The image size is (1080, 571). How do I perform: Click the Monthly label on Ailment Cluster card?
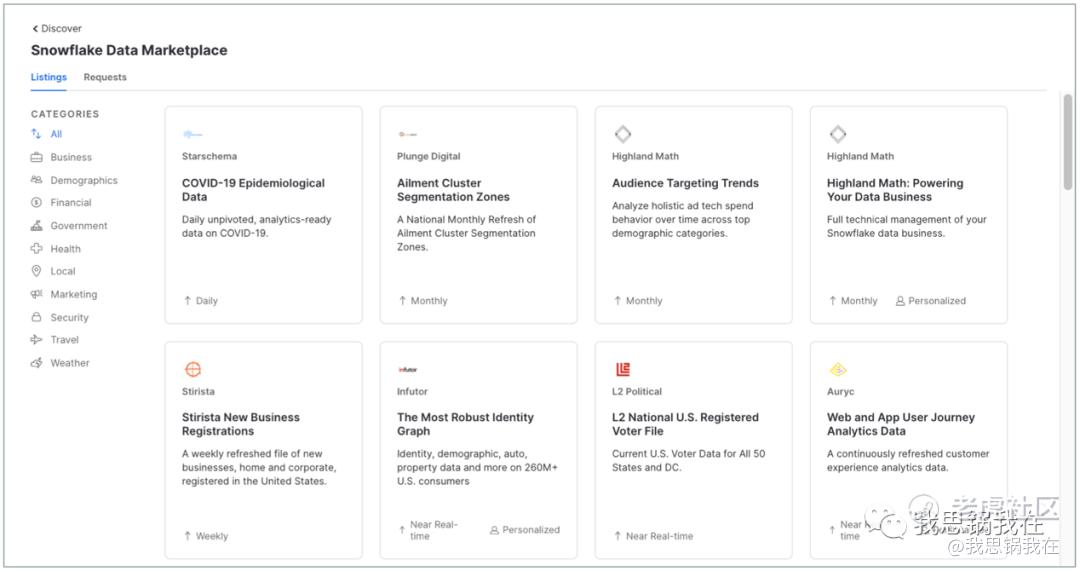tap(429, 301)
